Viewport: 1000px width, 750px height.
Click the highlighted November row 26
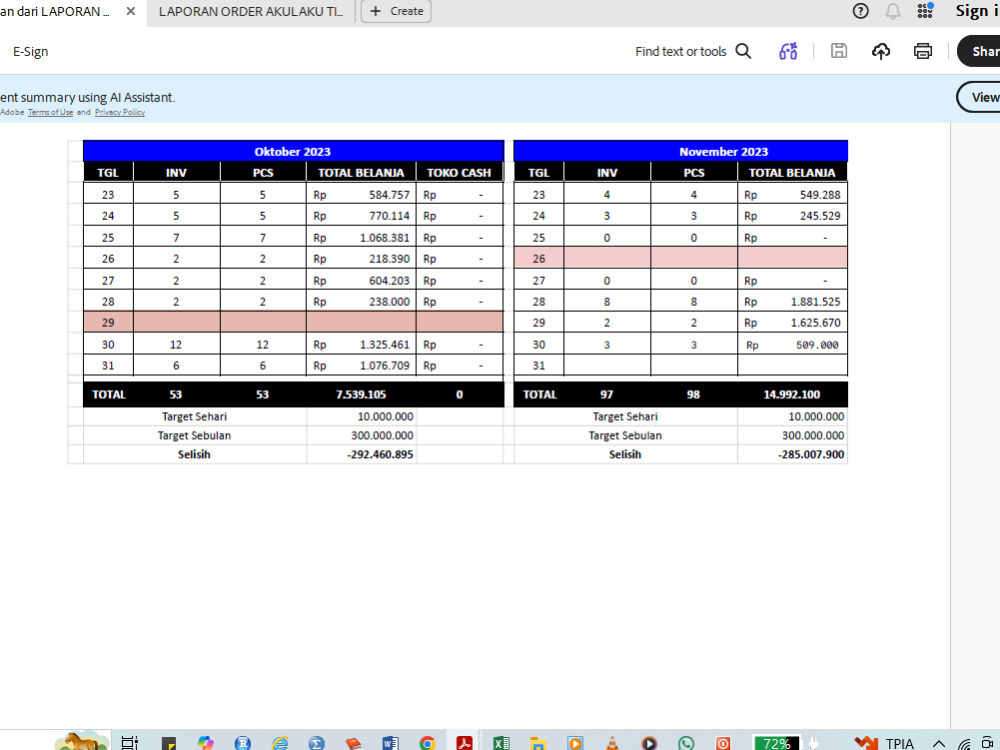pyautogui.click(x=680, y=258)
